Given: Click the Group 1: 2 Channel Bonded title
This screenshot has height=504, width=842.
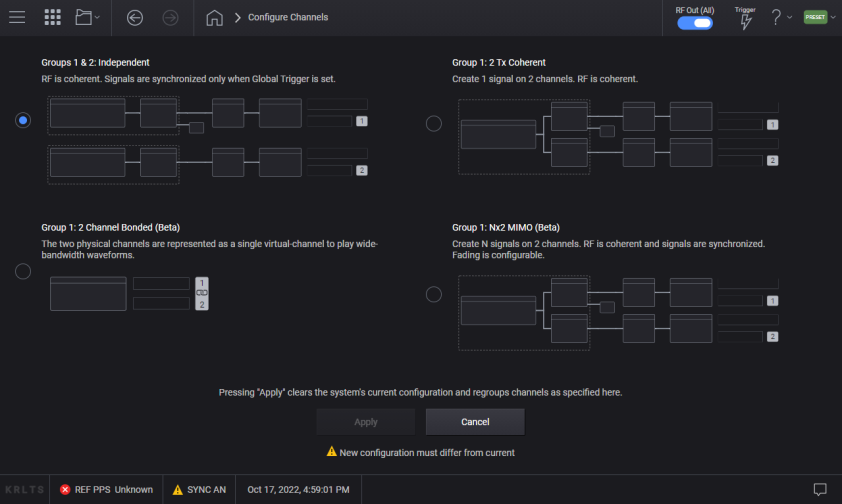Looking at the screenshot, I should 111,227.
